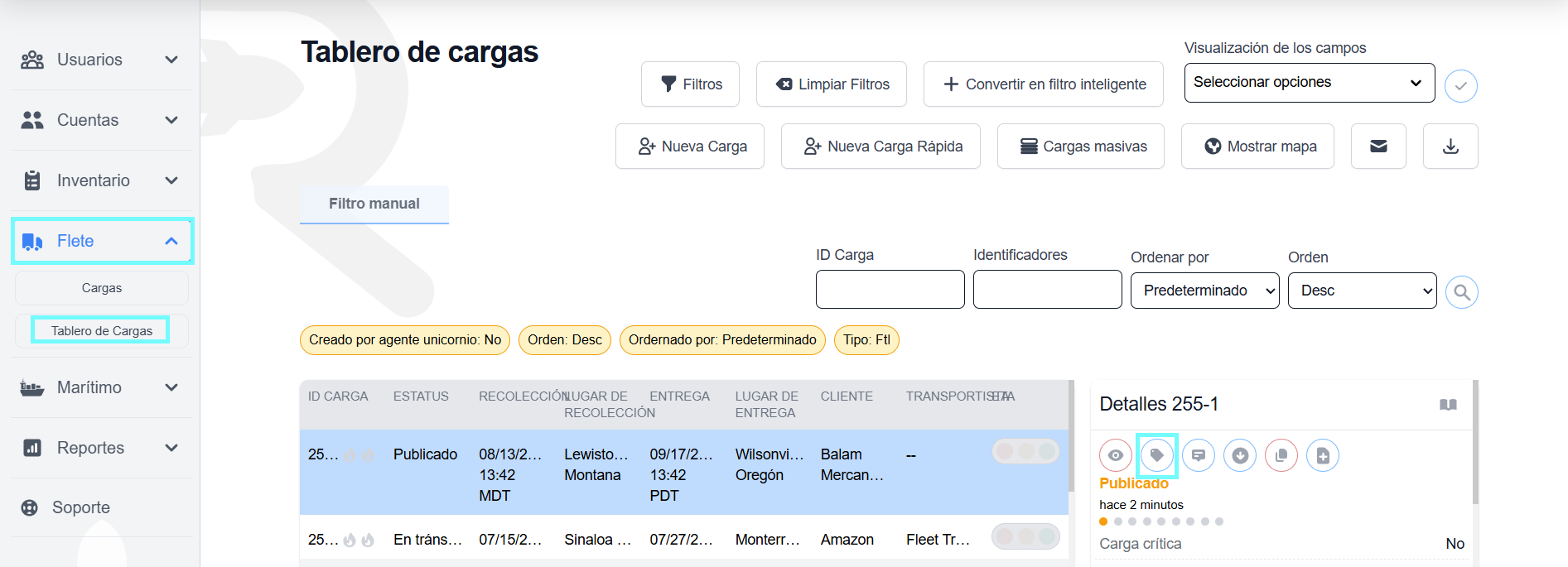Click second flame icon in Publicado row
Viewport: 1568px width, 567px height.
point(368,455)
